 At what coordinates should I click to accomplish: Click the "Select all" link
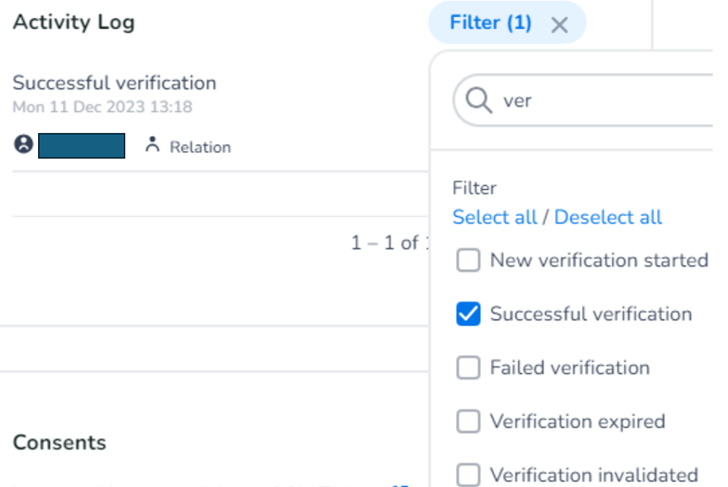[x=494, y=217]
